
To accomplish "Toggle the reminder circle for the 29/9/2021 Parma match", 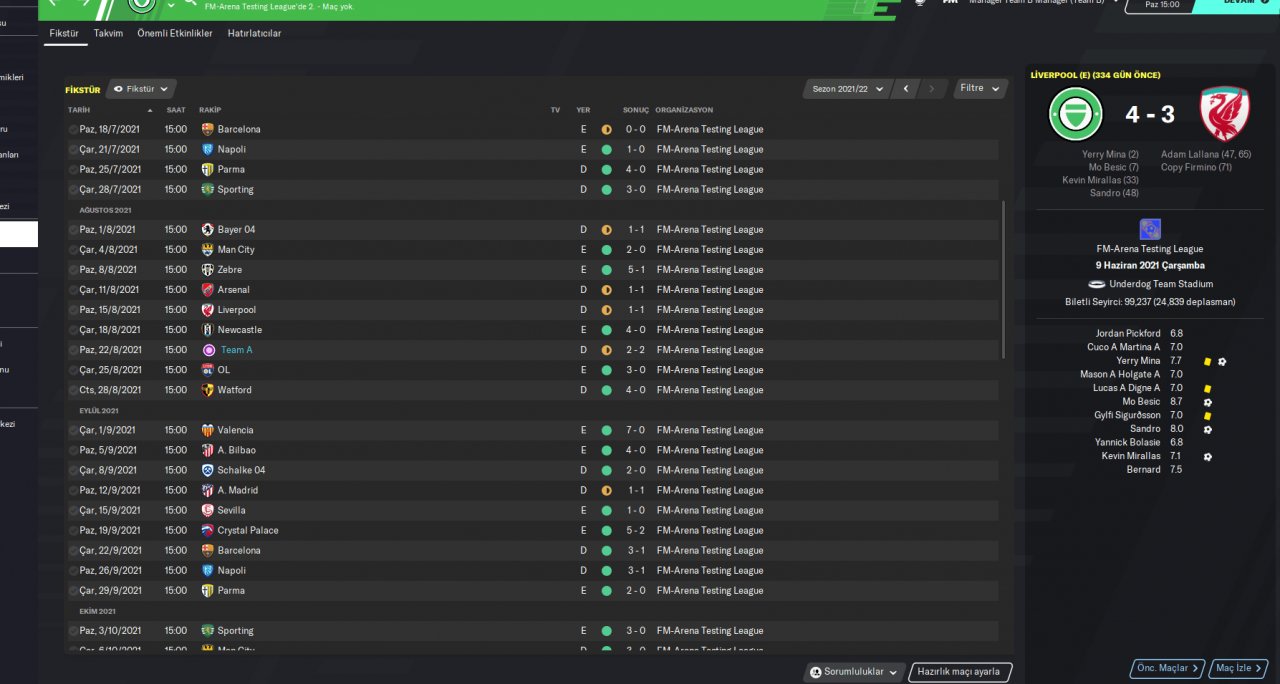I will pos(73,590).
